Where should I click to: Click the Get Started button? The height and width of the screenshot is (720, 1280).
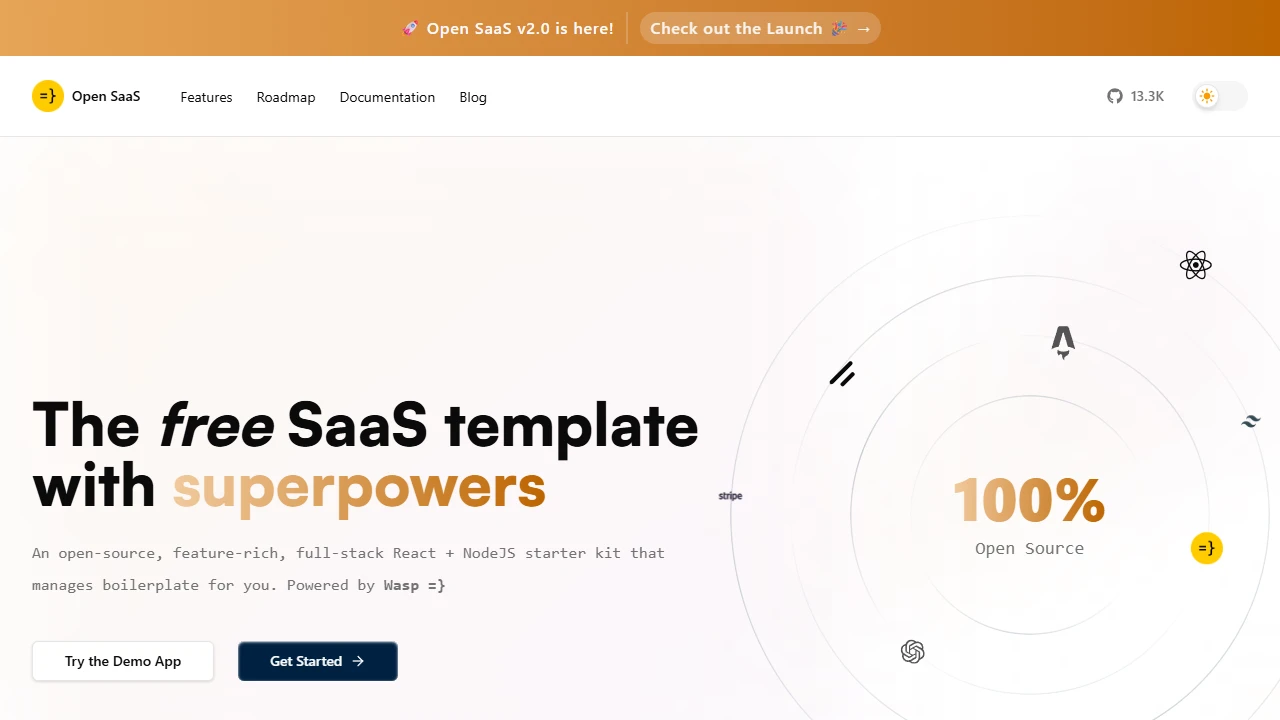point(317,661)
